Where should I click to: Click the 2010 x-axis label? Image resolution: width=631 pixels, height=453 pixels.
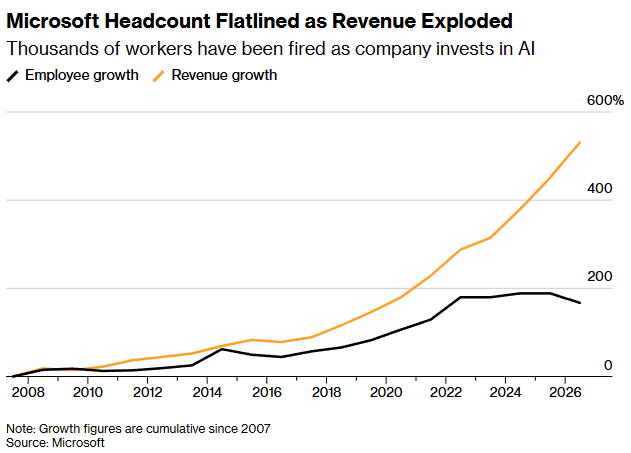88,392
